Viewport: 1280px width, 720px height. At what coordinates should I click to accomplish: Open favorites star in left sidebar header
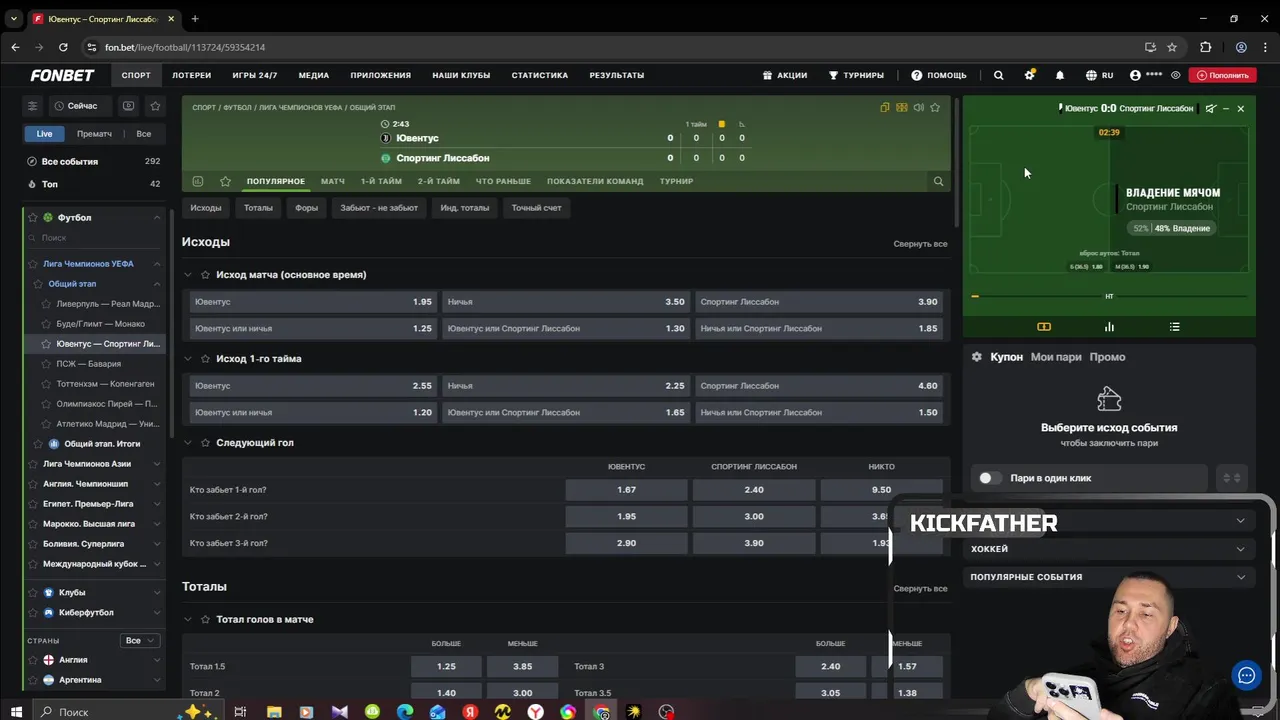[x=155, y=106]
